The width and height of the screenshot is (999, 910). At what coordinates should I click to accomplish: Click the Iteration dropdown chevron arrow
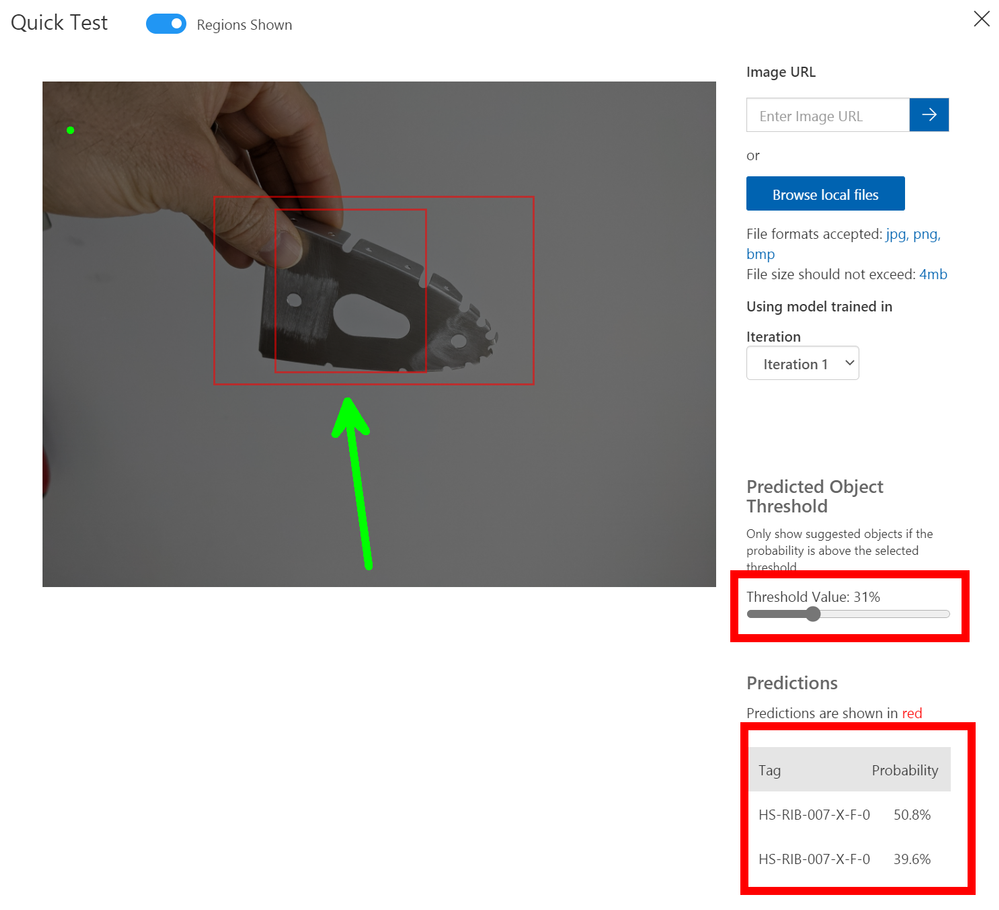tap(849, 363)
